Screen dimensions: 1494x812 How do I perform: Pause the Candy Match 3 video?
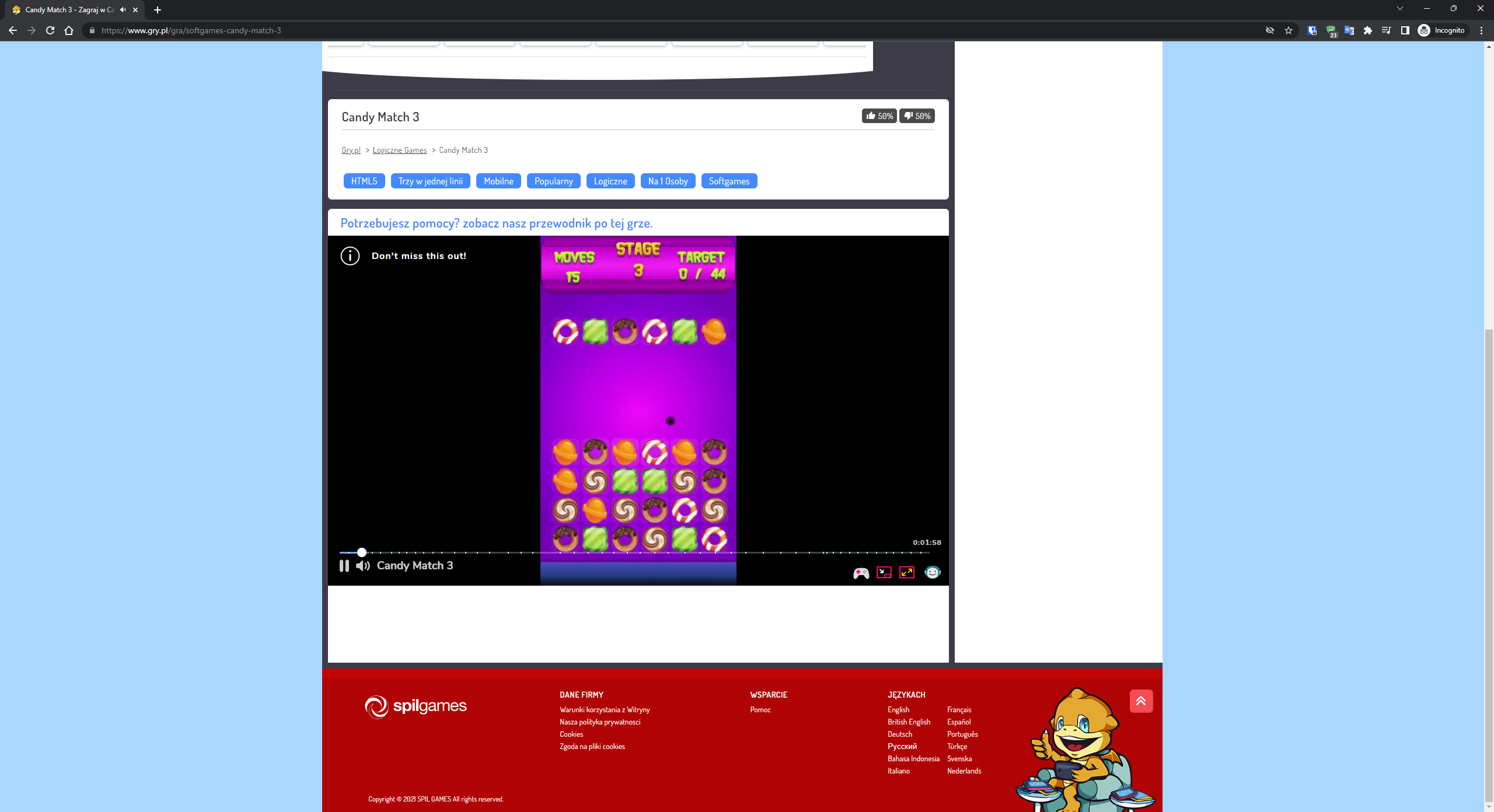point(344,565)
